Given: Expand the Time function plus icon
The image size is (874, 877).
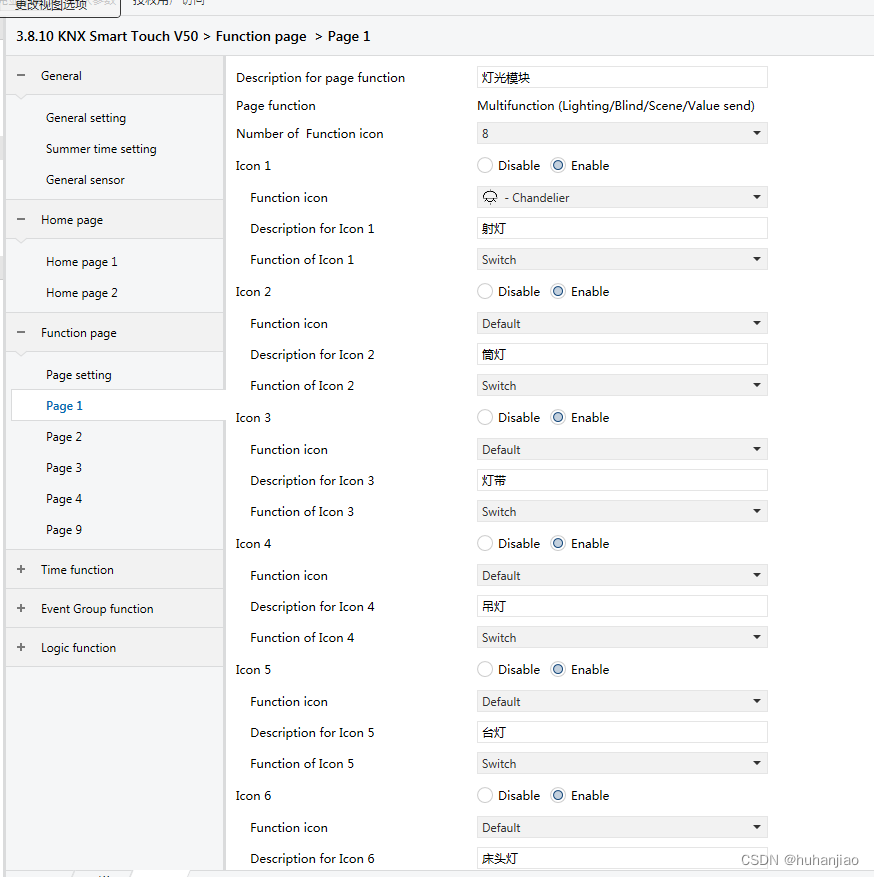Looking at the screenshot, I should click(x=21, y=570).
